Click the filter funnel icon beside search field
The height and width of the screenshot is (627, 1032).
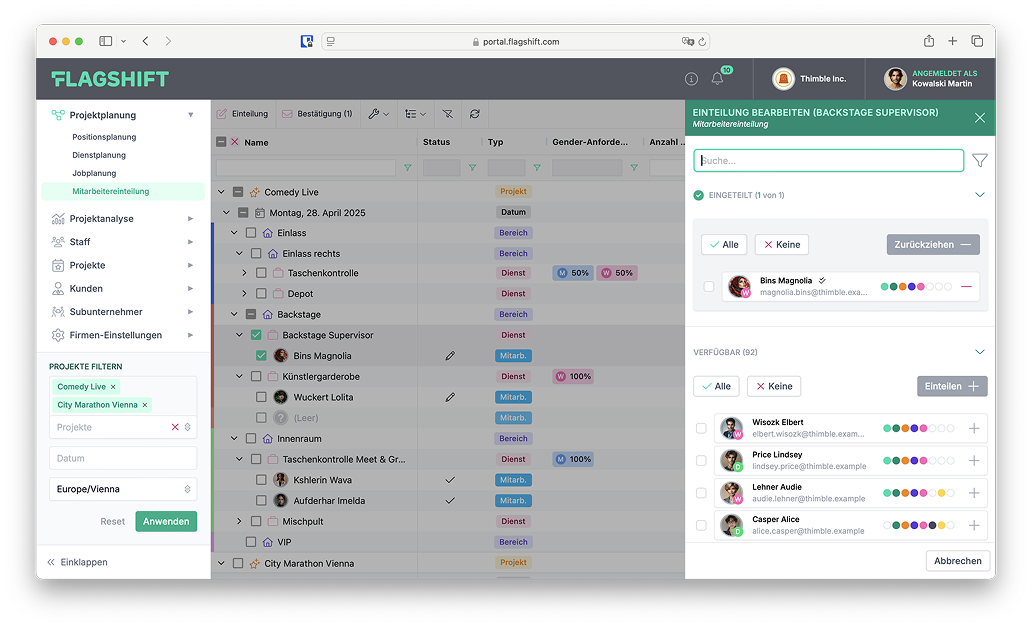[979, 160]
